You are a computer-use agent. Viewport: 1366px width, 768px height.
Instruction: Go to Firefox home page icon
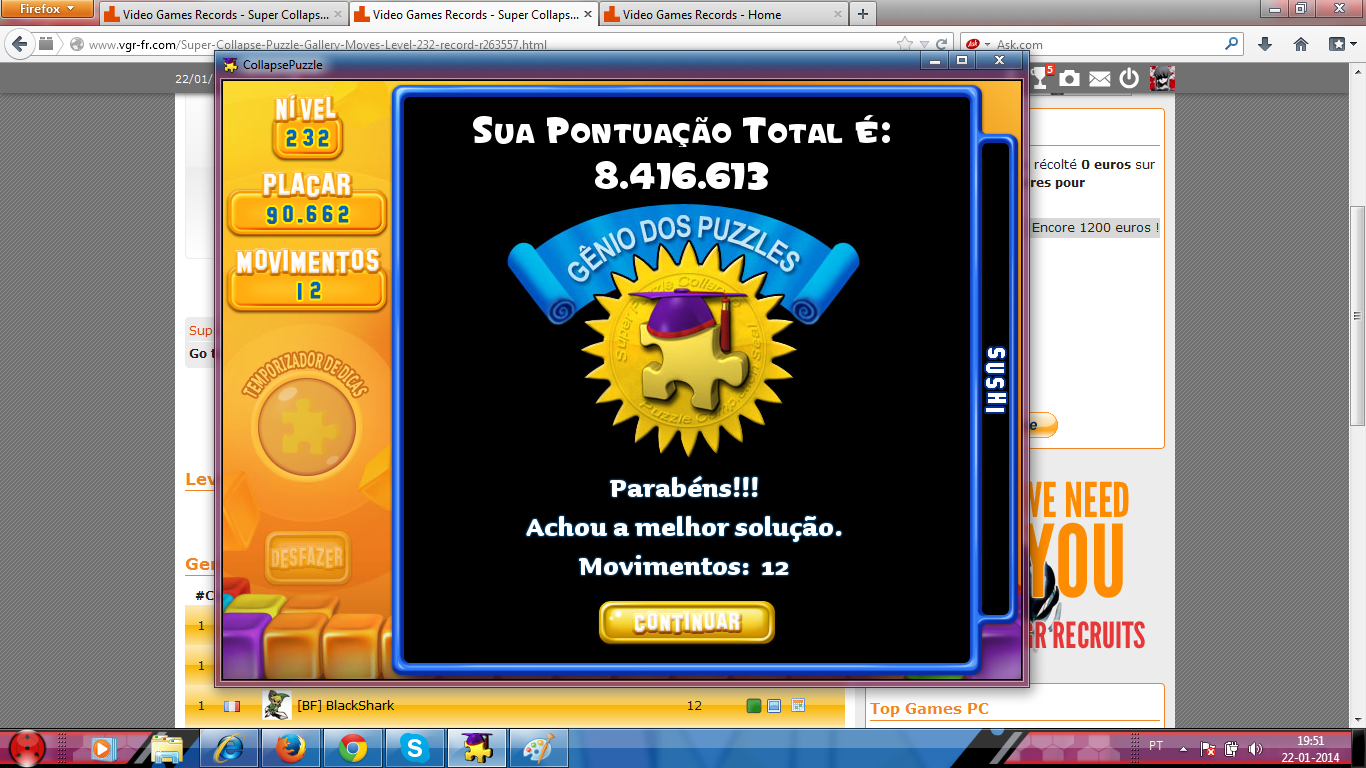tap(1301, 44)
